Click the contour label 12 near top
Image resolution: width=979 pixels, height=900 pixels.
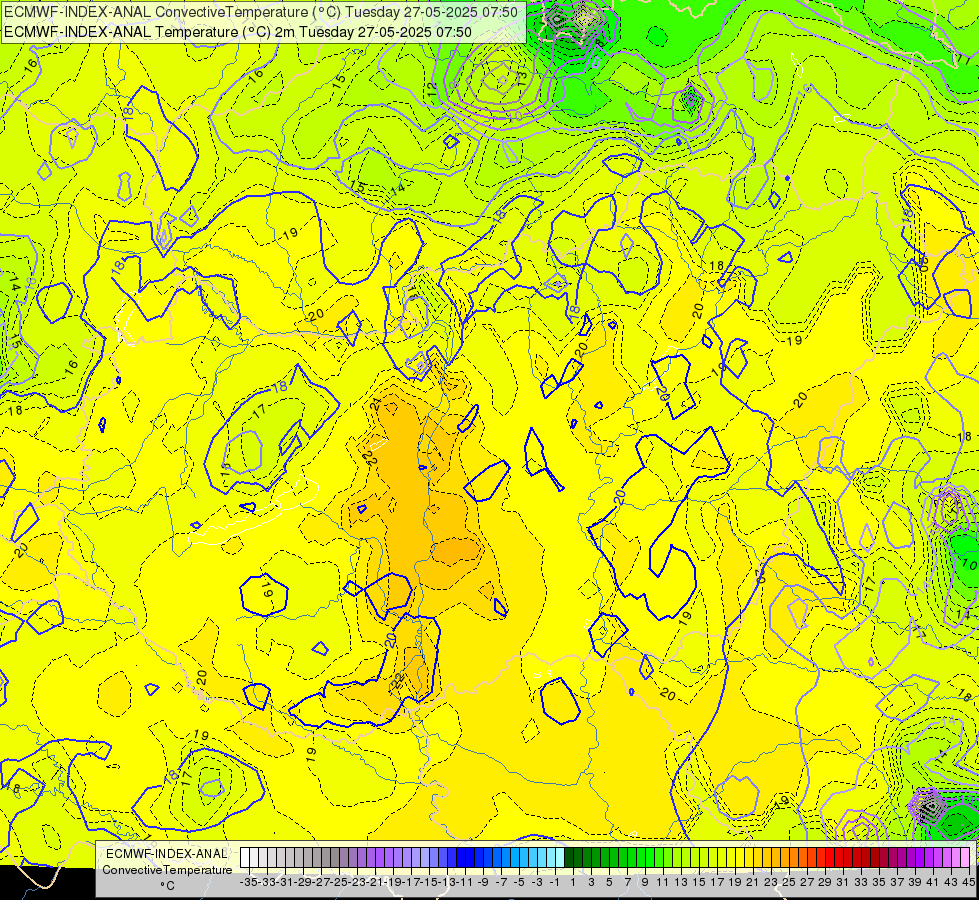click(x=433, y=89)
